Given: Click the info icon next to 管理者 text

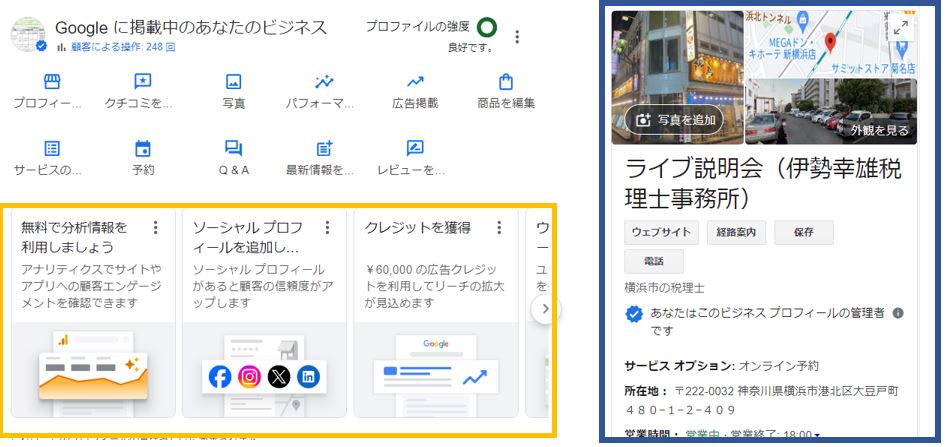Looking at the screenshot, I should tap(898, 313).
